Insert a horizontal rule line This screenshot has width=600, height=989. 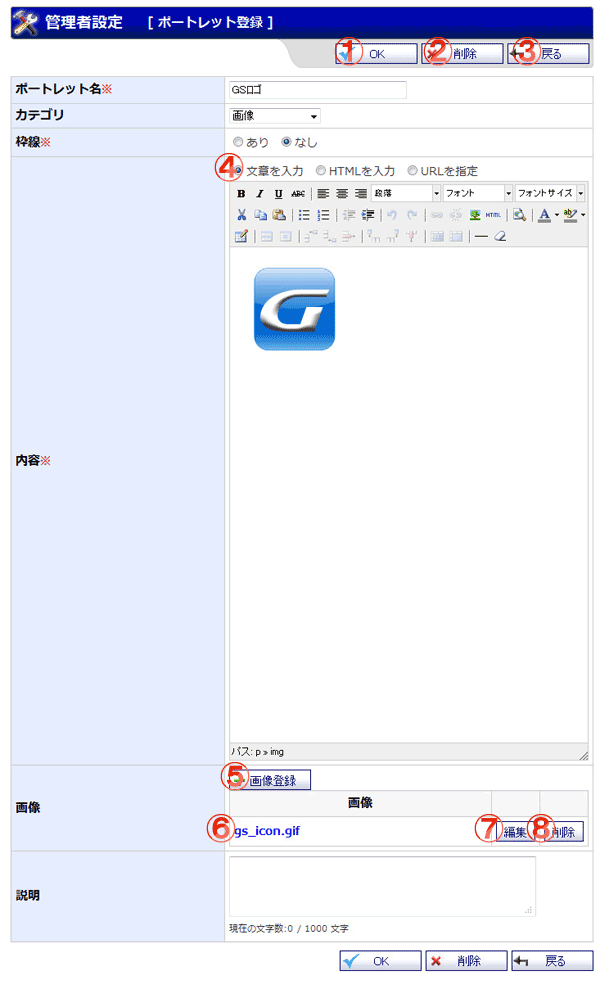click(x=481, y=237)
